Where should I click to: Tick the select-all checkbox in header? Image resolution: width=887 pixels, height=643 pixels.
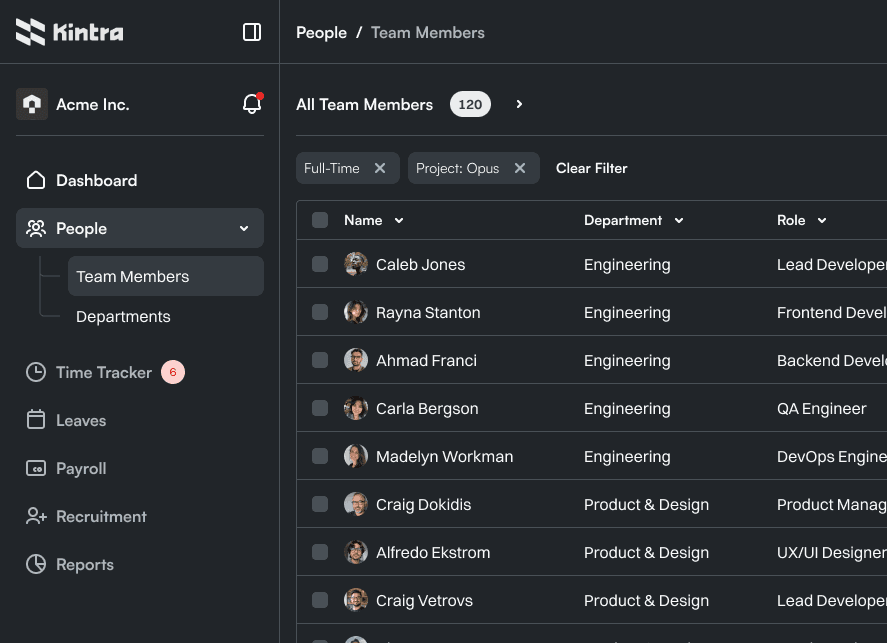[320, 220]
